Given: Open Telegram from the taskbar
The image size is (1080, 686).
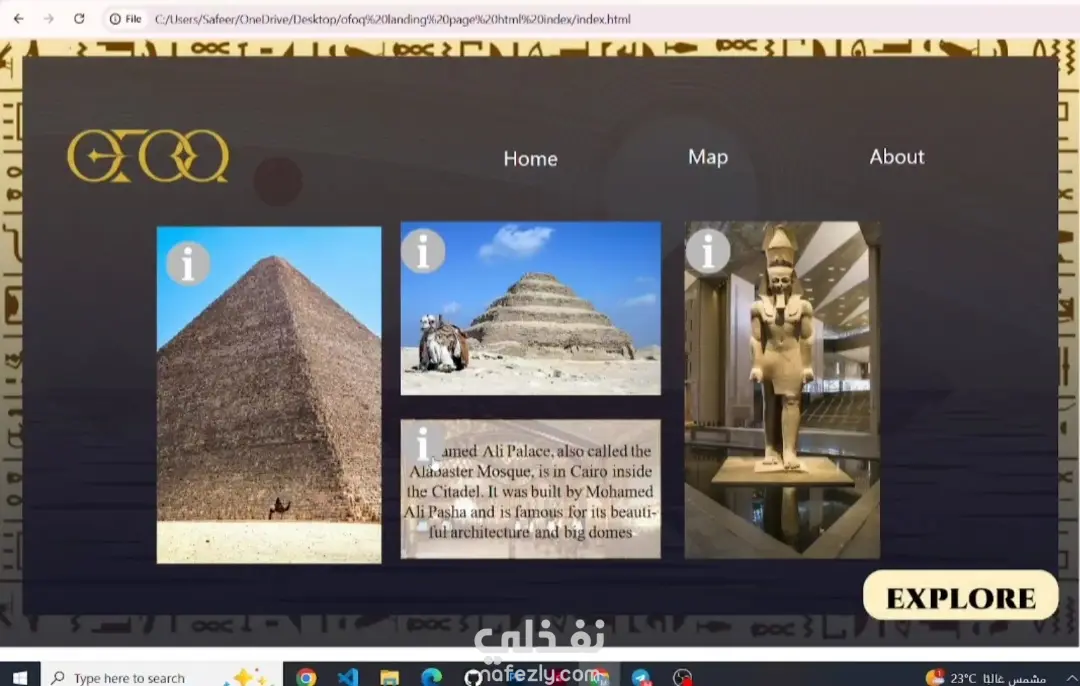Looking at the screenshot, I should (641, 677).
